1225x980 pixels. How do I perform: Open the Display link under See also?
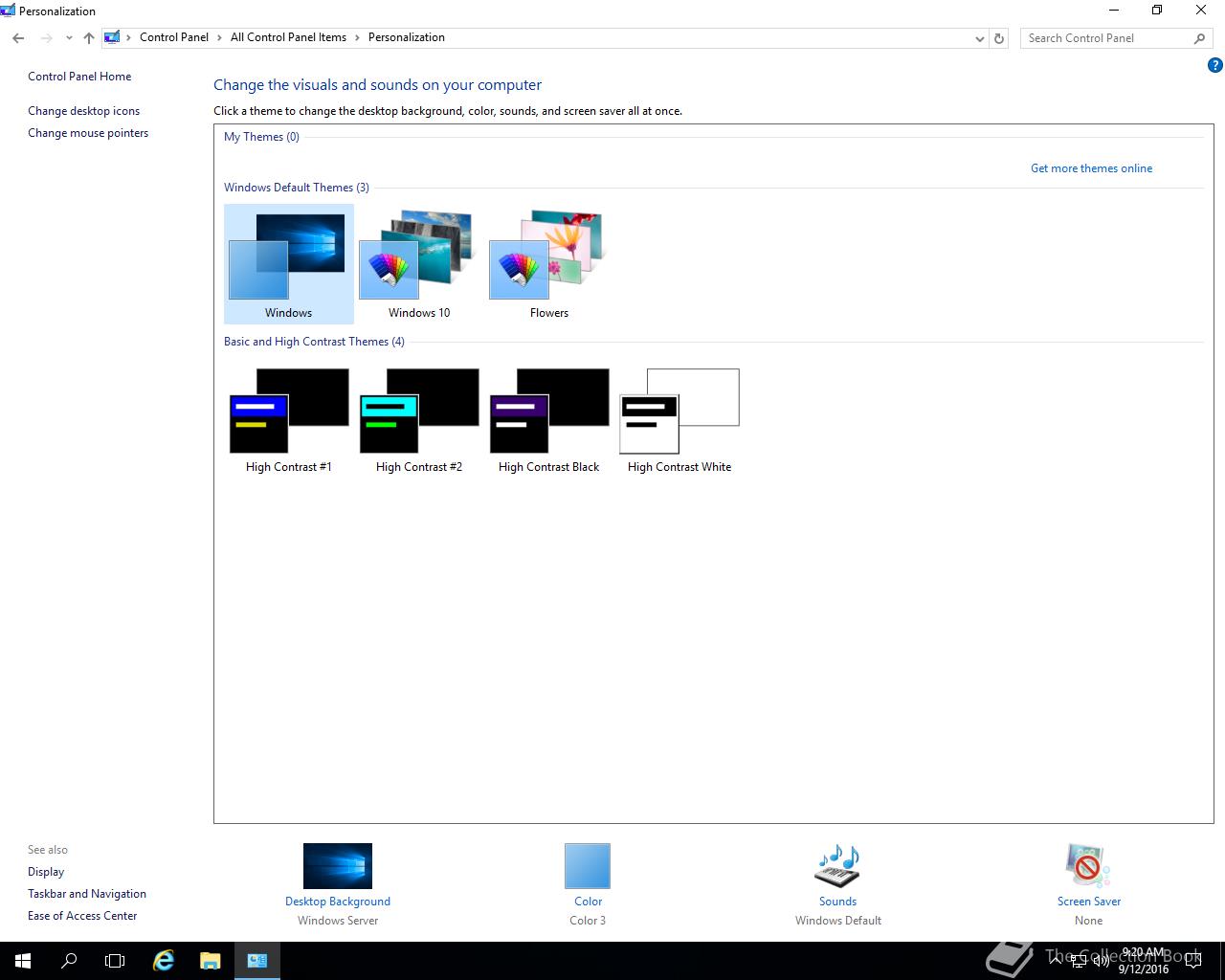[x=46, y=872]
